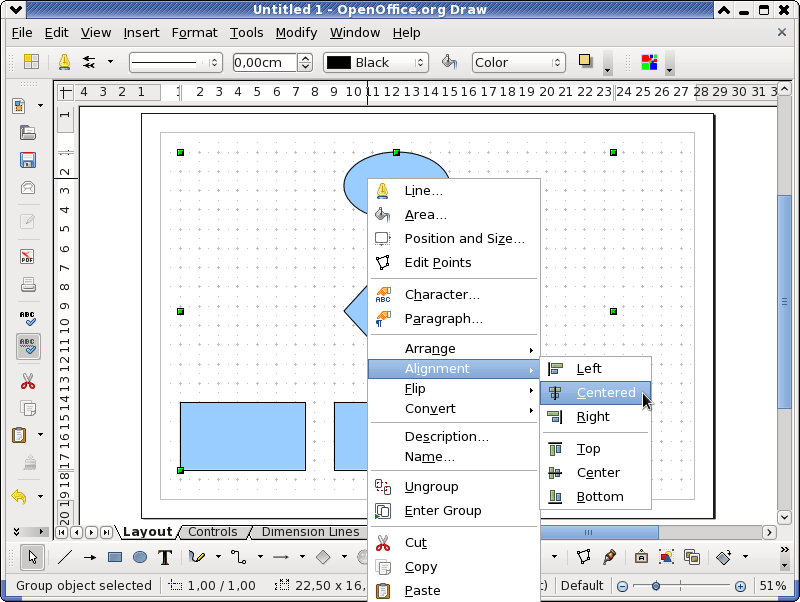This screenshot has width=800, height=602.
Task: Choose Position and Size from context menu
Action: pos(454,238)
